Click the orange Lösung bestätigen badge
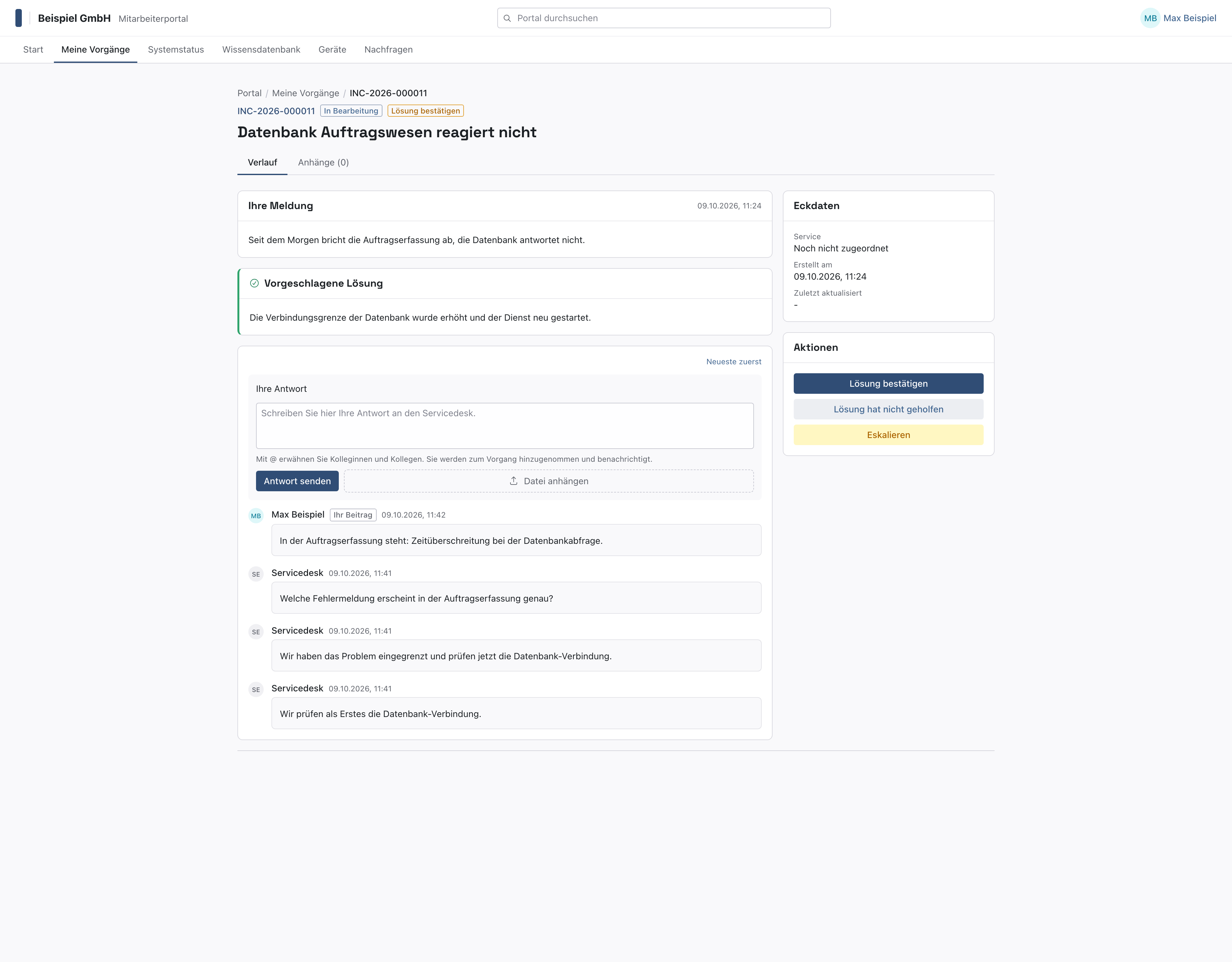1232x962 pixels. 425,111
